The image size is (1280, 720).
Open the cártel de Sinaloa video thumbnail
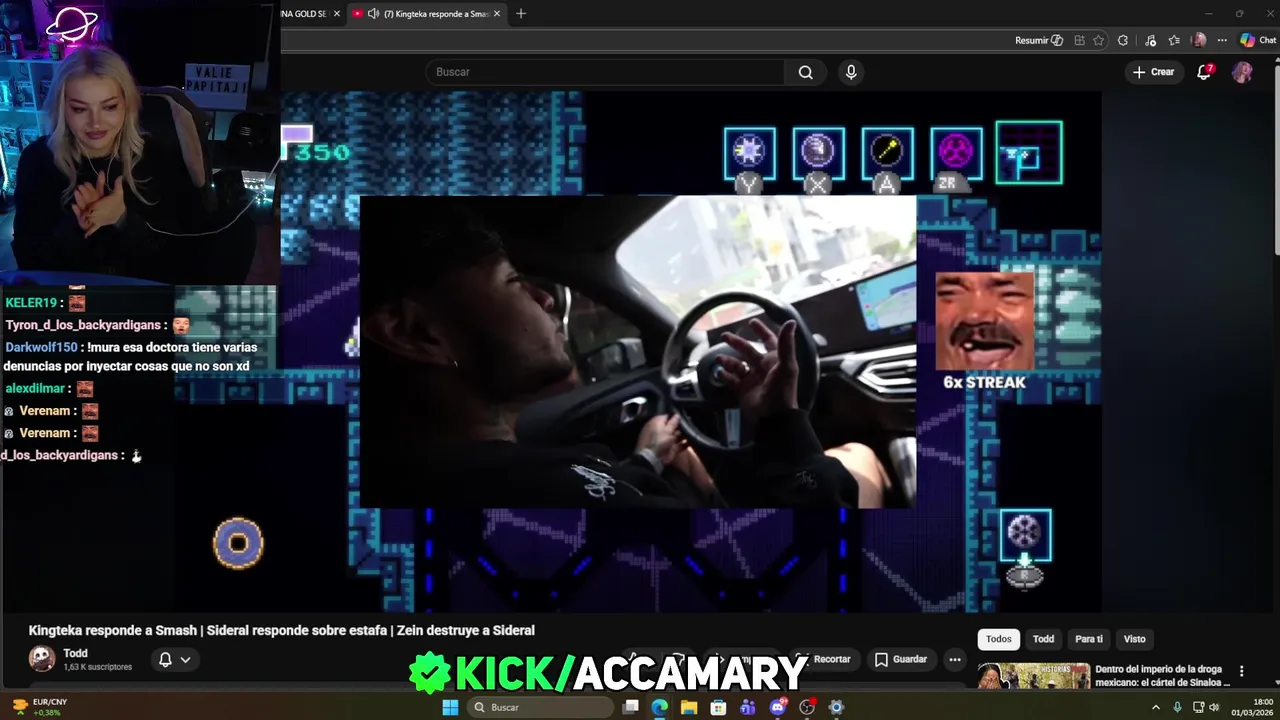pos(1033,676)
